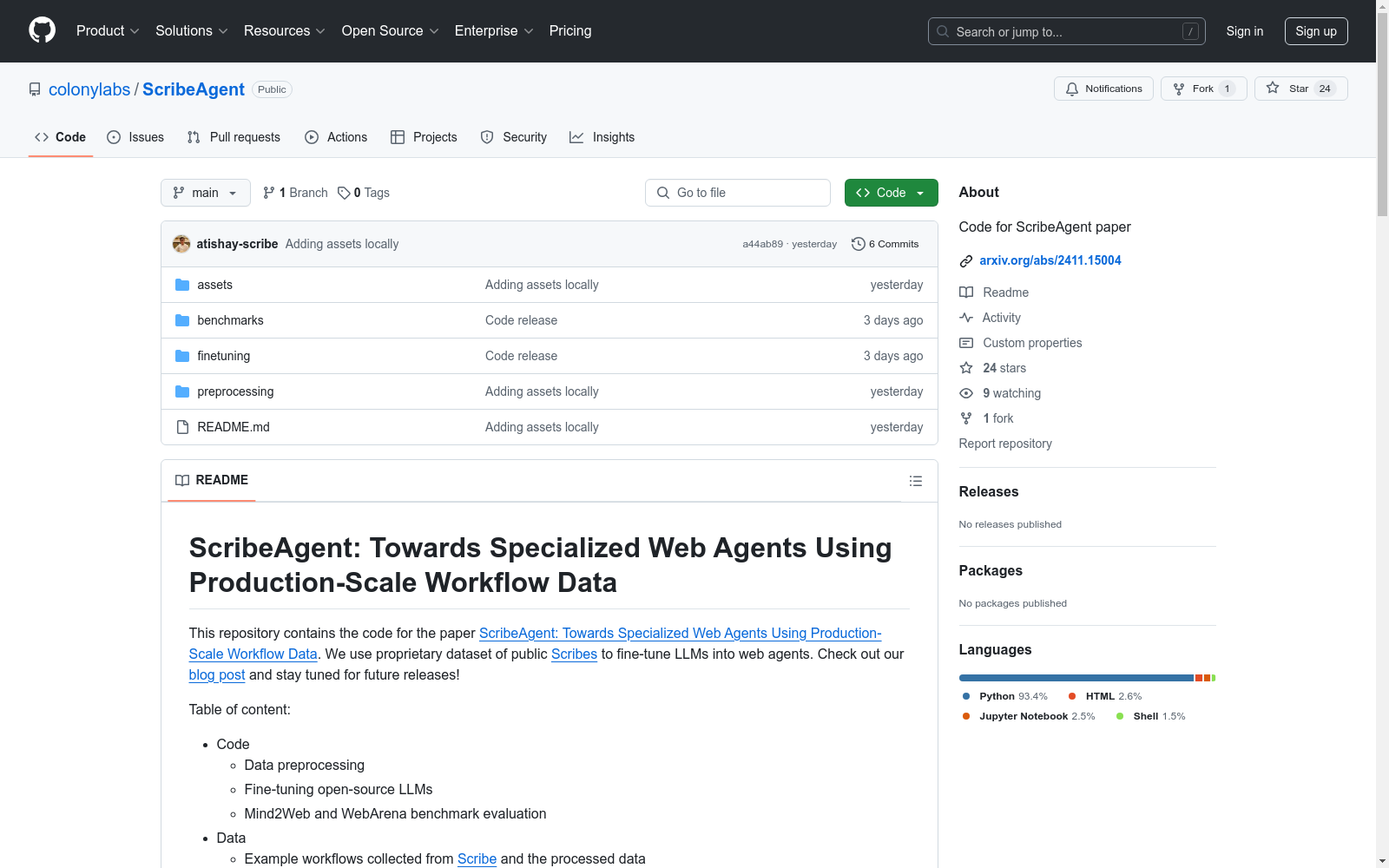Click the eye icon beside 9 watching
The width and height of the screenshot is (1389, 868).
click(966, 393)
